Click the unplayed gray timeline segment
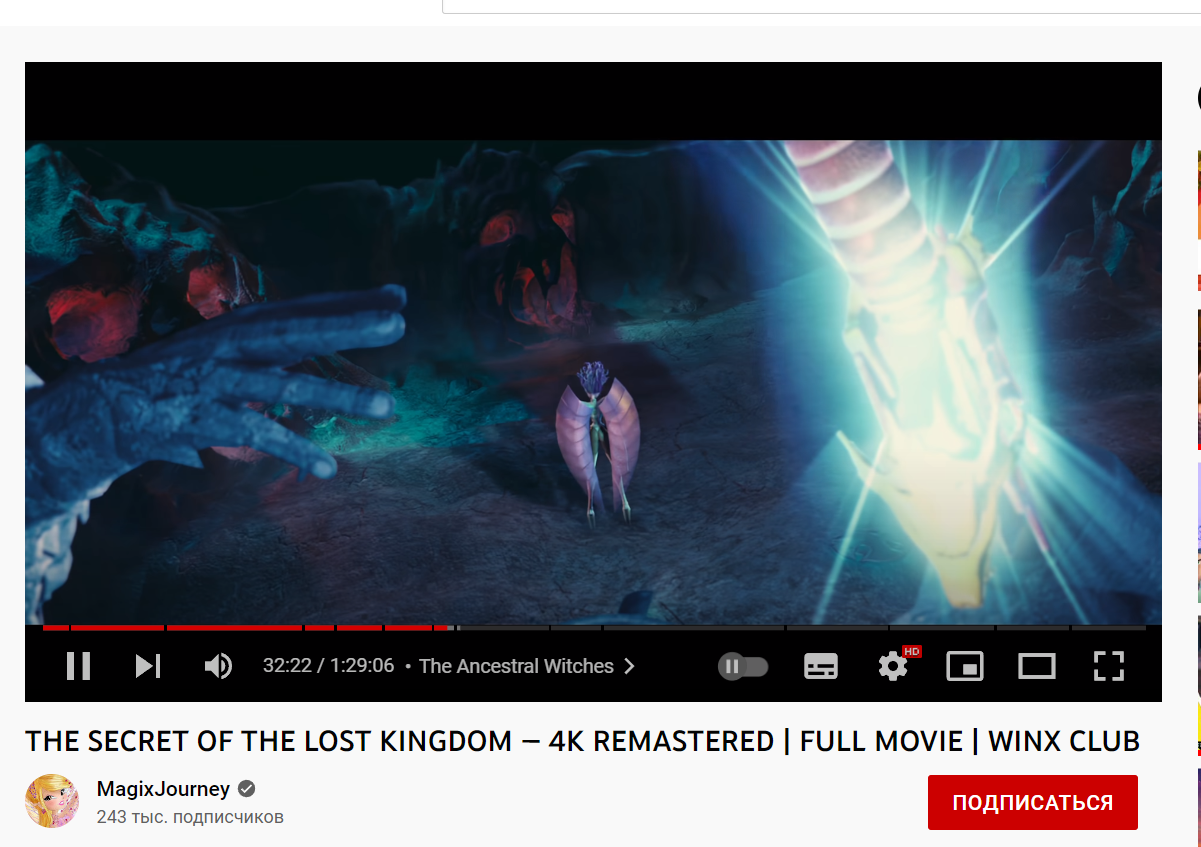Viewport: 1201px width, 847px height. [x=800, y=628]
